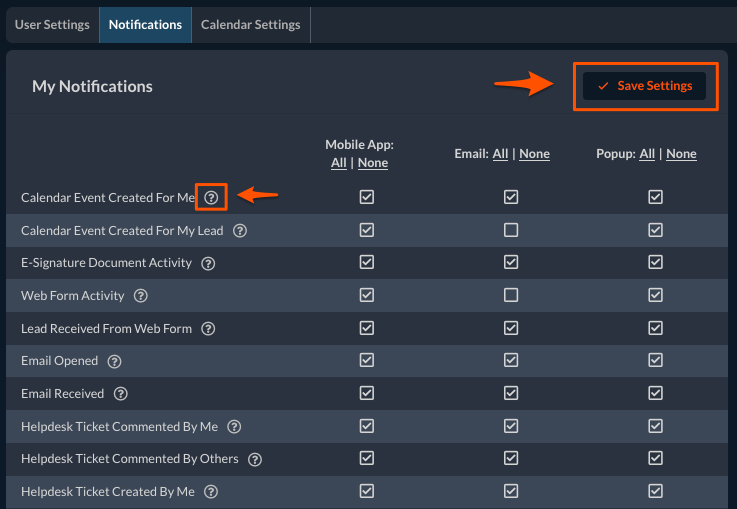Screen dimensions: 737x509
Task: Enable Email for Calendar Event Created For My Lead
Action: click(x=511, y=230)
